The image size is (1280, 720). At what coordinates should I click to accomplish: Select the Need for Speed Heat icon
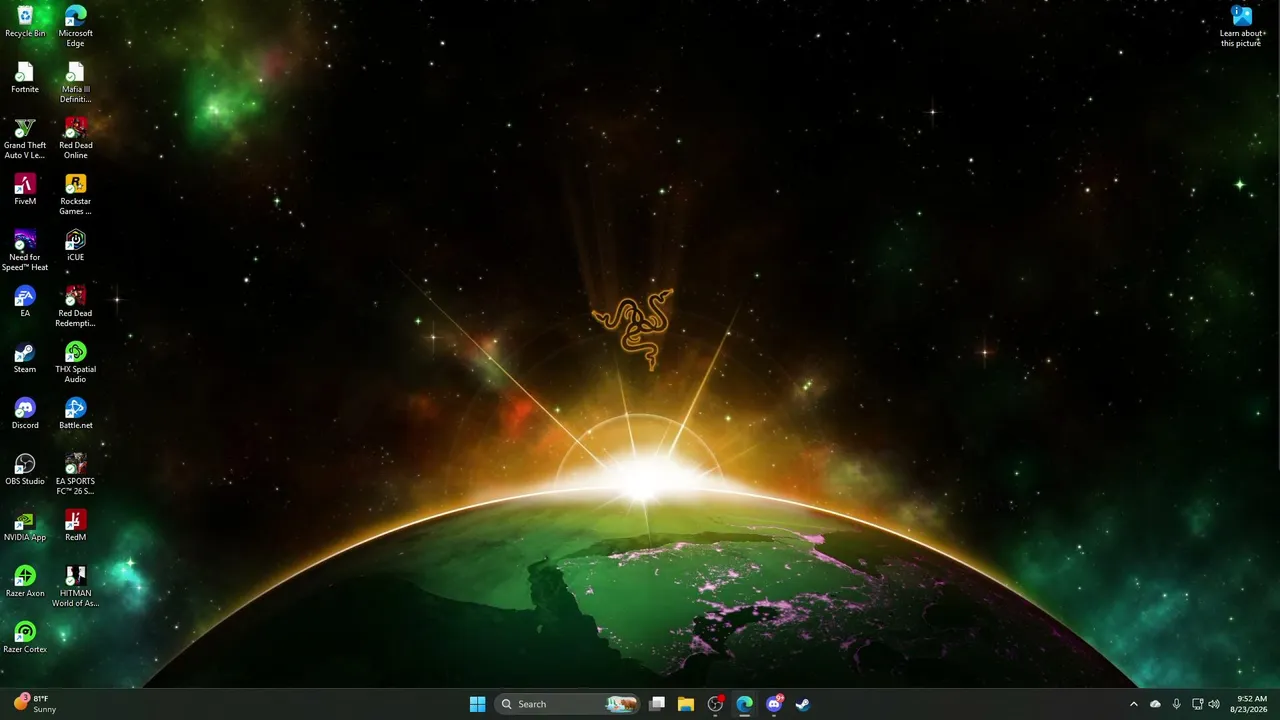25,251
